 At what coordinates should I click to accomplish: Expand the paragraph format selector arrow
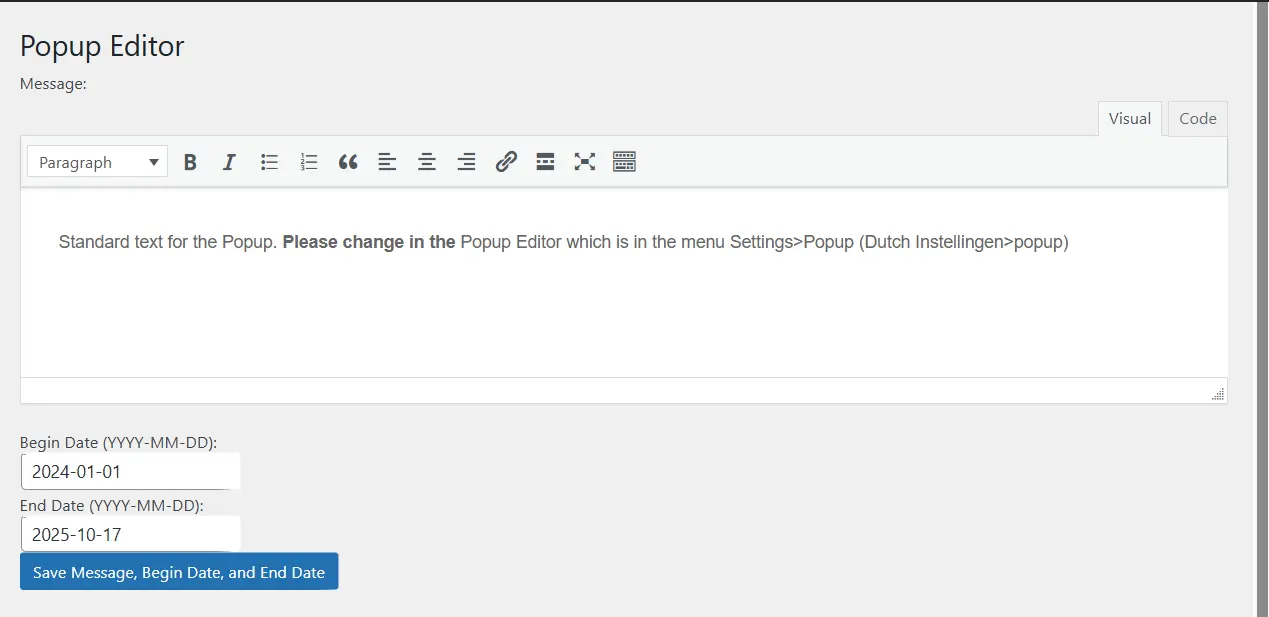point(155,161)
